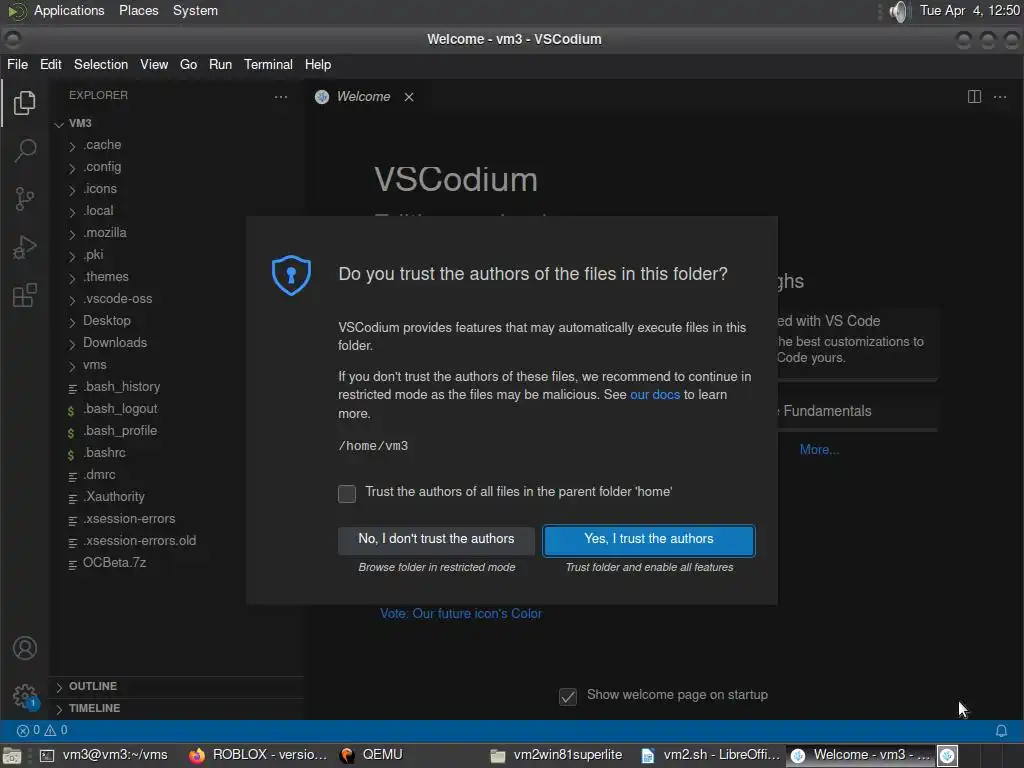Switch to vm2win81superlite folder taskbar item
The height and width of the screenshot is (768, 1024).
pyautogui.click(x=556, y=755)
